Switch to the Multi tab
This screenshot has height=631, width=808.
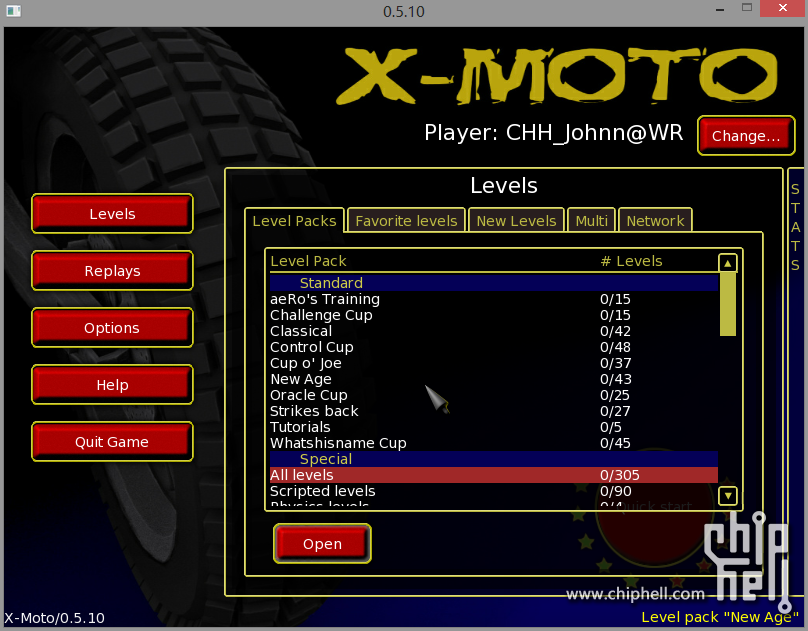point(591,221)
